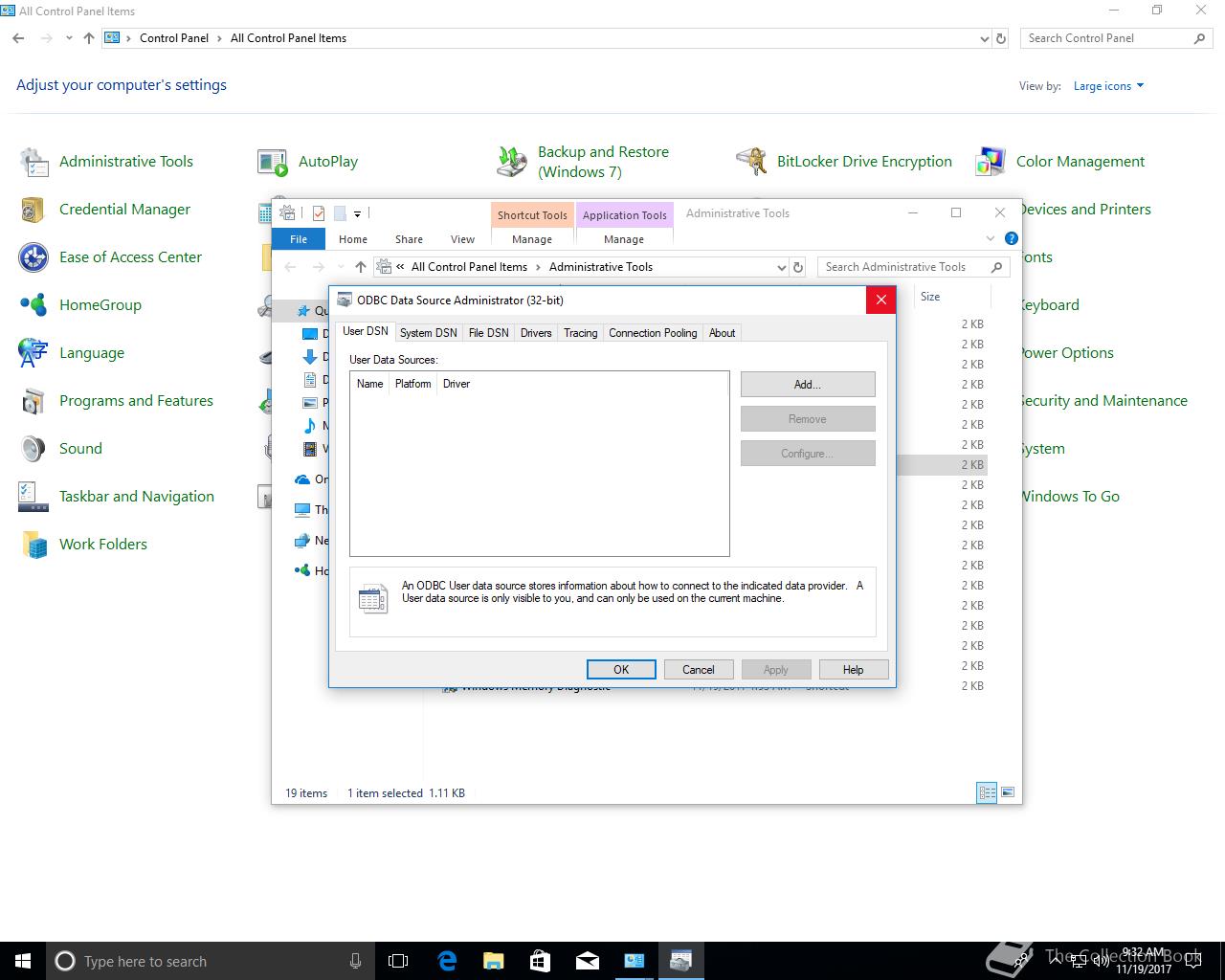Open the Home ribbon tab
The image size is (1225, 980).
tap(352, 239)
